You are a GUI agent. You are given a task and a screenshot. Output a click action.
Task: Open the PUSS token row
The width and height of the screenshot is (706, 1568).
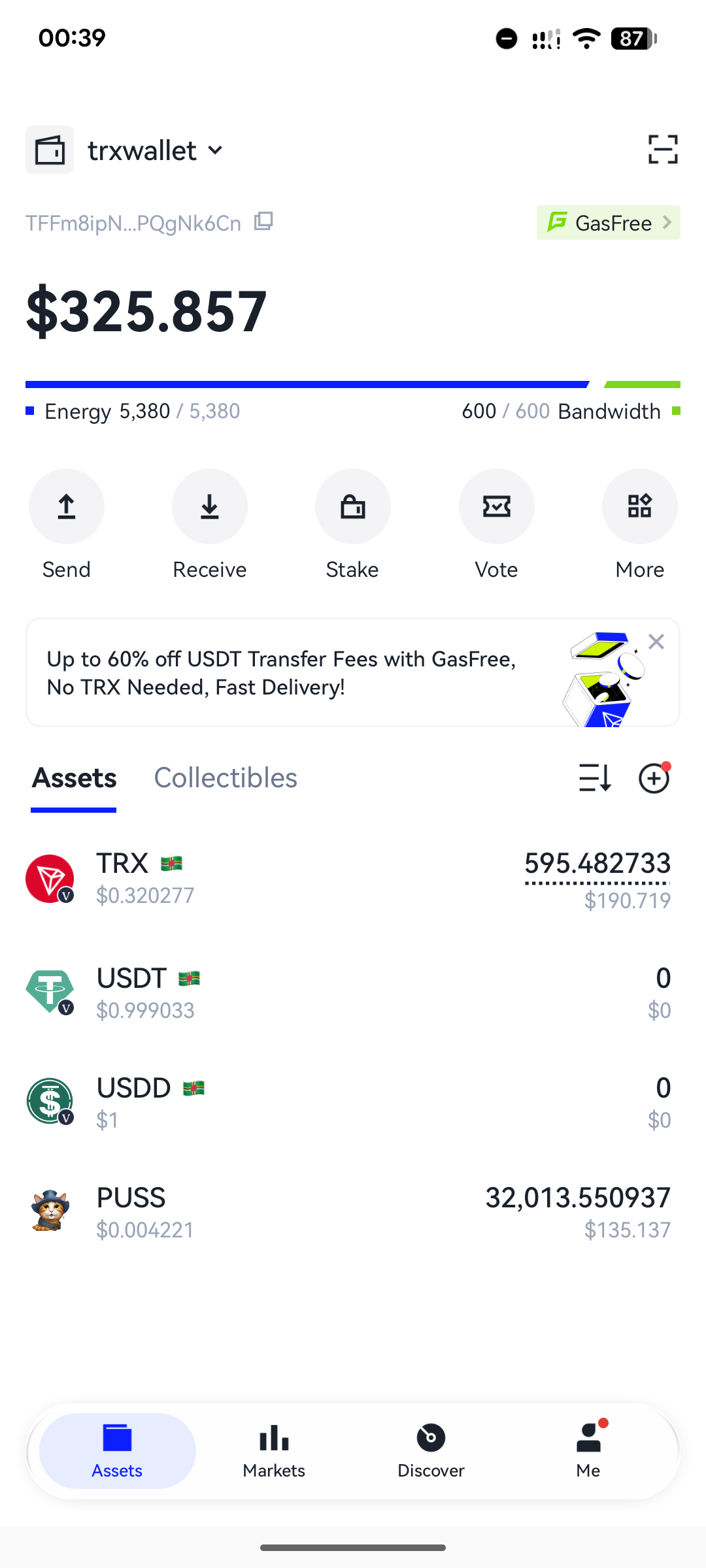(353, 1213)
